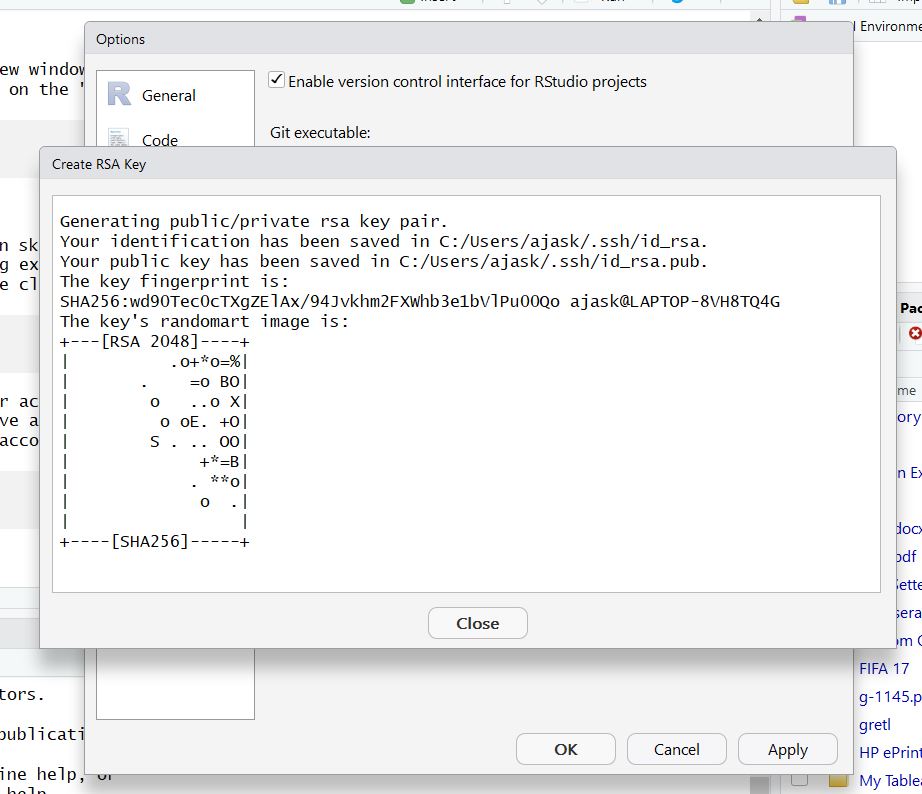The height and width of the screenshot is (794, 922).
Task: Click the '[RSA 2048]' randomart header line
Action: point(155,342)
